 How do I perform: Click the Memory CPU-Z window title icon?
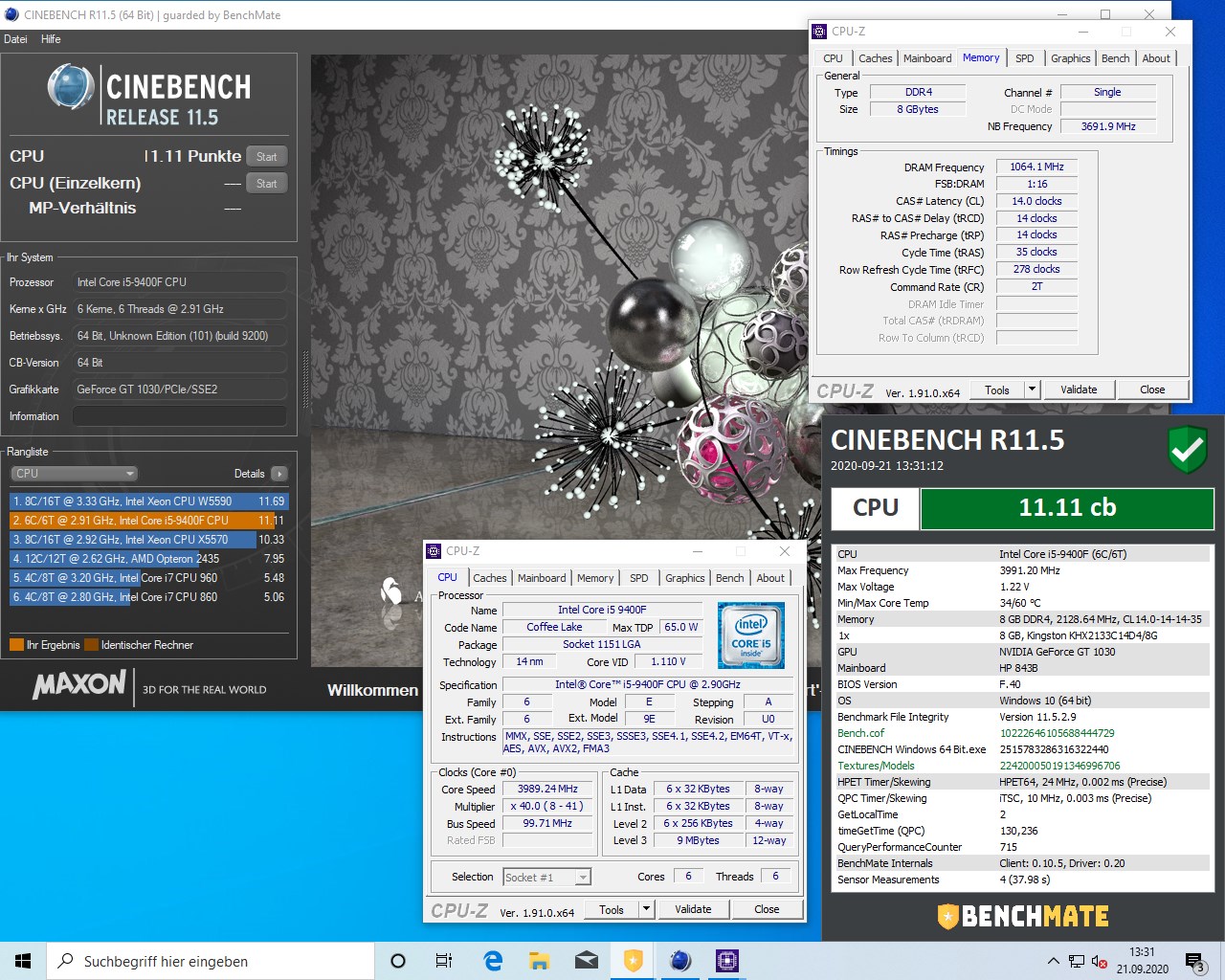[819, 32]
